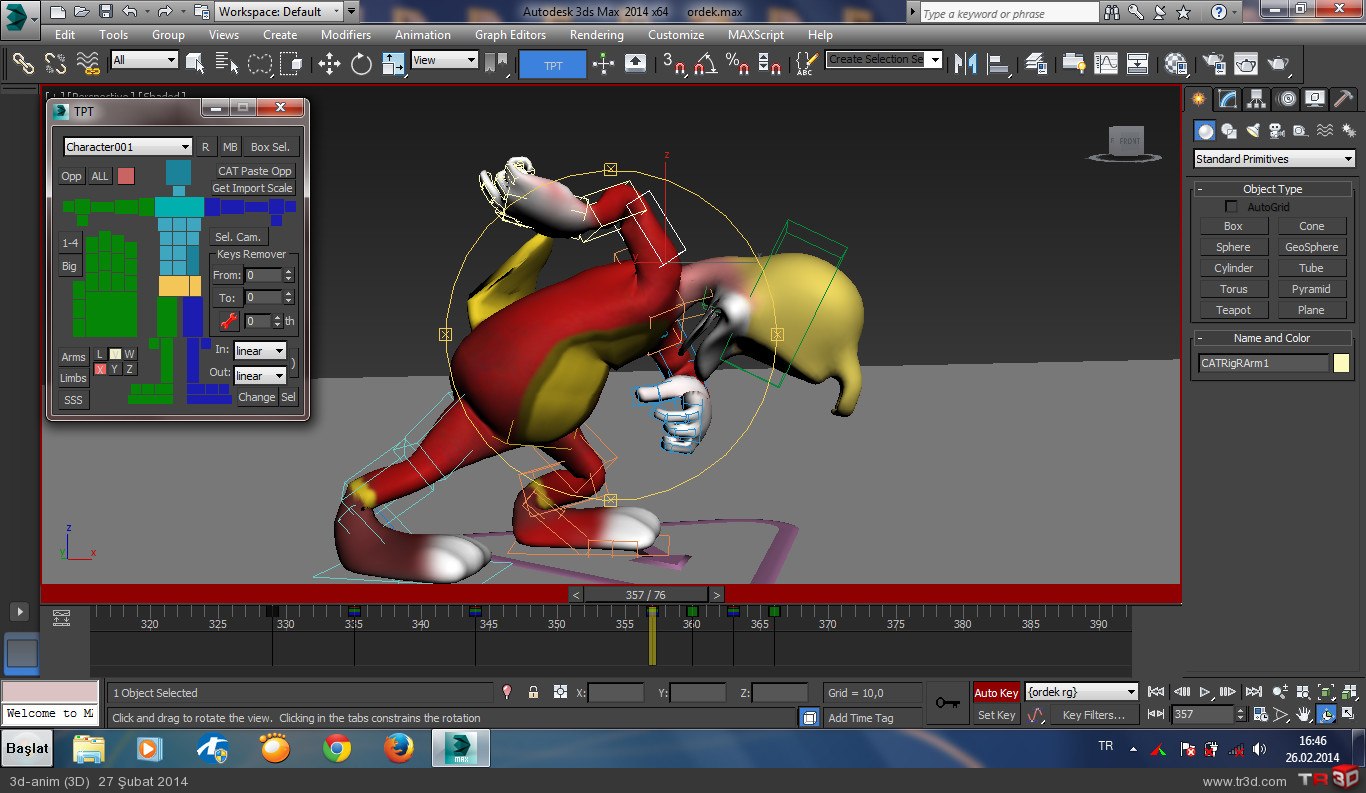
Task: Open the Rendering menu
Action: [597, 34]
